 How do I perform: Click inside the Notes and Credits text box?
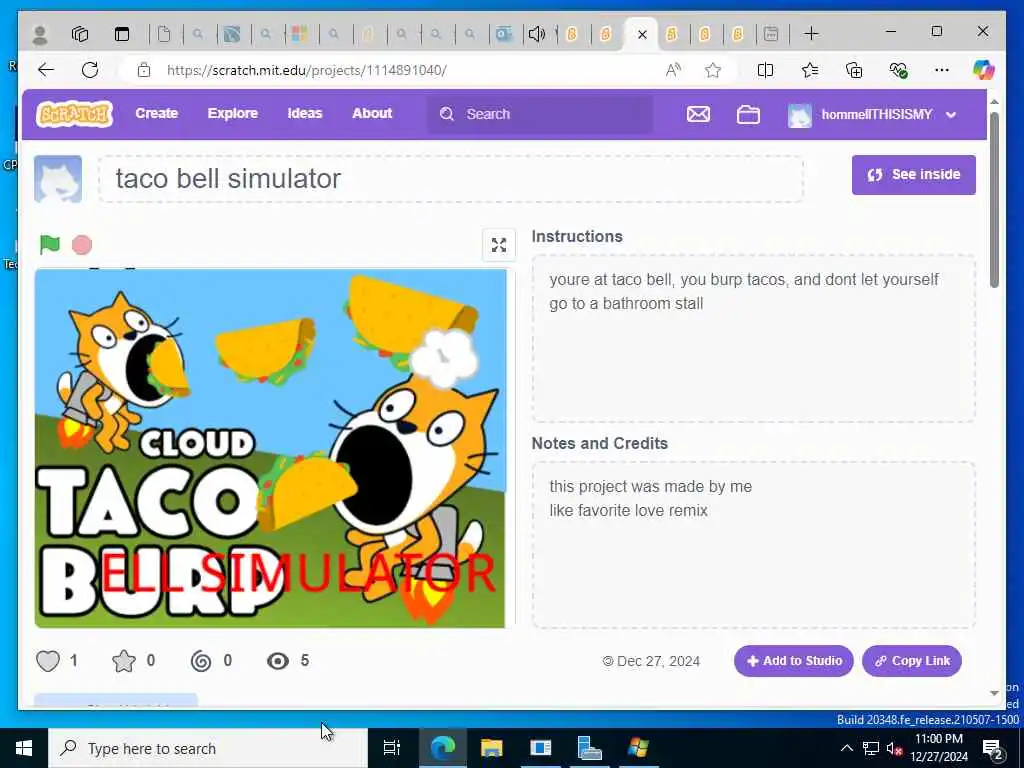(x=754, y=545)
